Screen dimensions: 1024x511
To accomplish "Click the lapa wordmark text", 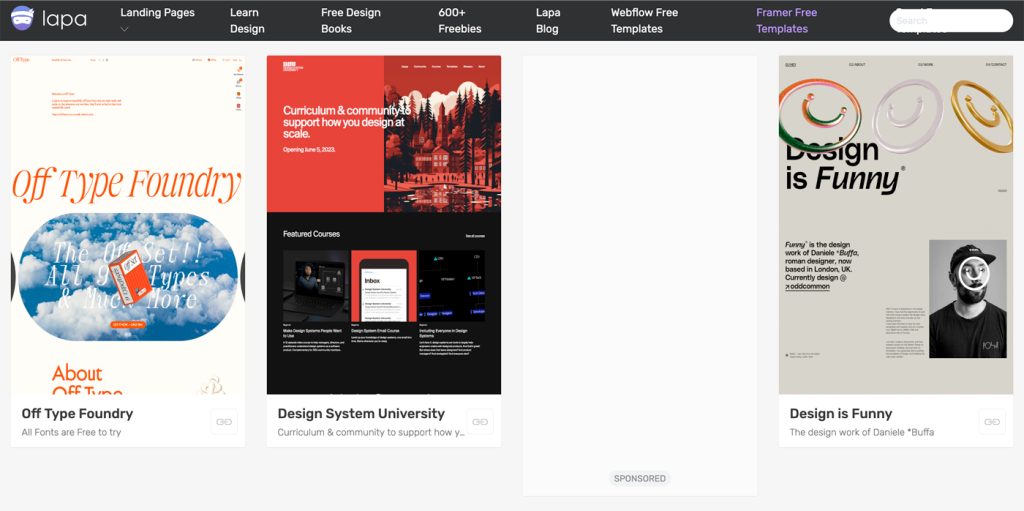I will pyautogui.click(x=64, y=18).
